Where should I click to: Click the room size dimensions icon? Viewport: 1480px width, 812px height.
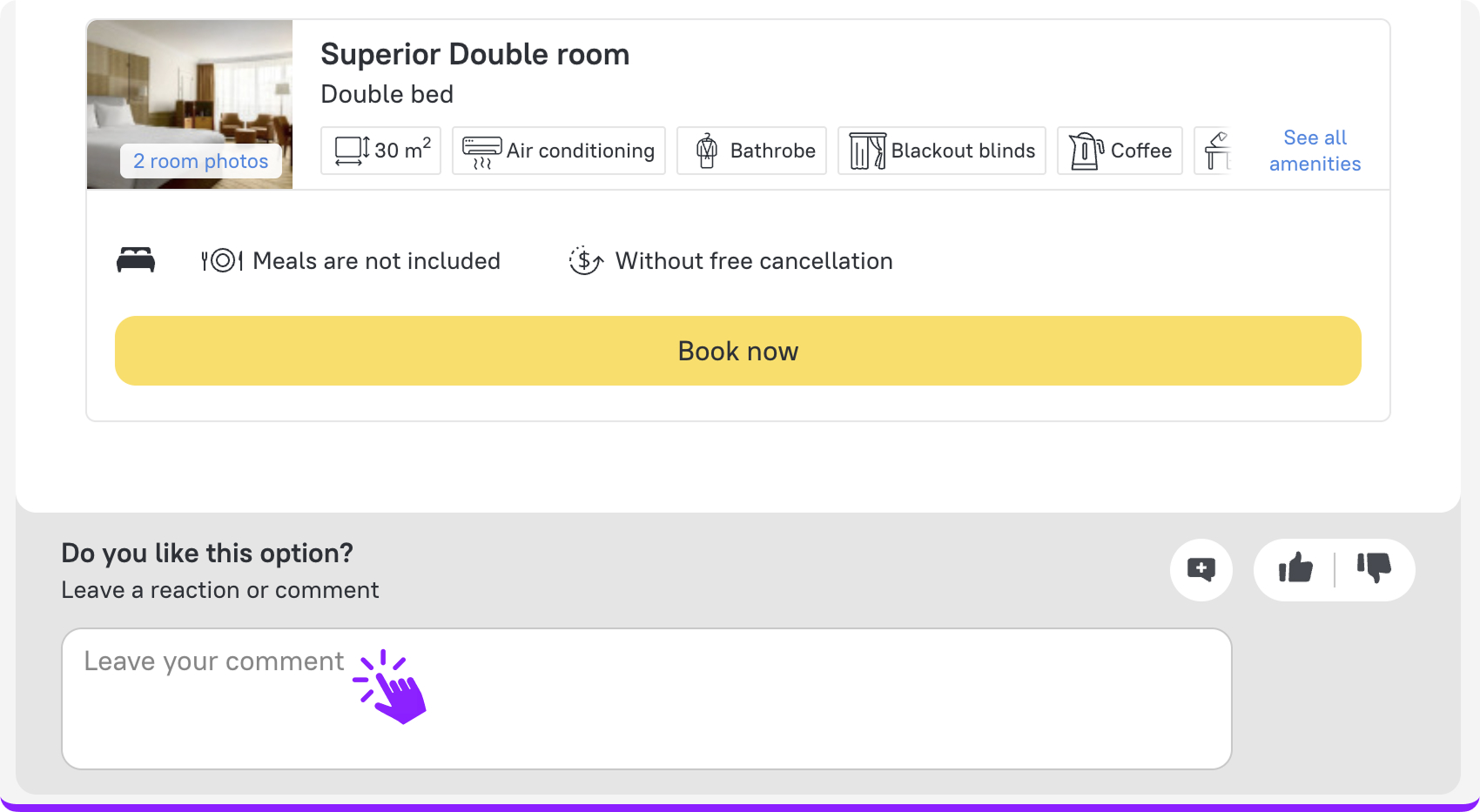(353, 151)
